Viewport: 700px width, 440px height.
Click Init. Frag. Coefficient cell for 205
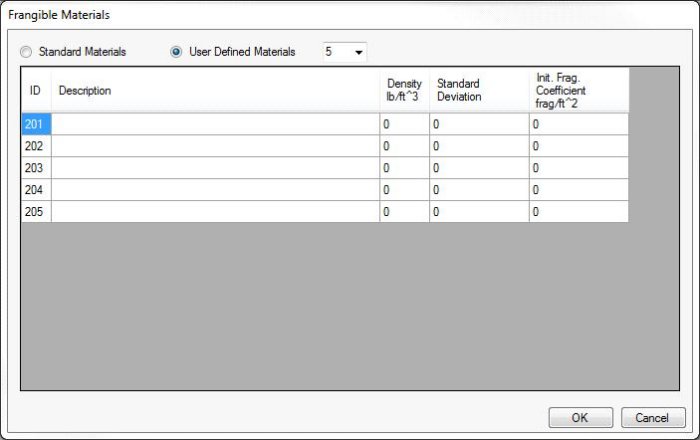[578, 212]
